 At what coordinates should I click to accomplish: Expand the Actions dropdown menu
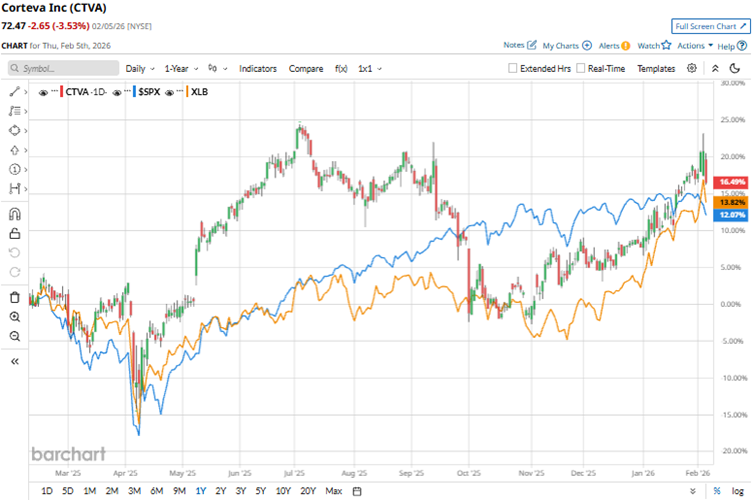695,45
